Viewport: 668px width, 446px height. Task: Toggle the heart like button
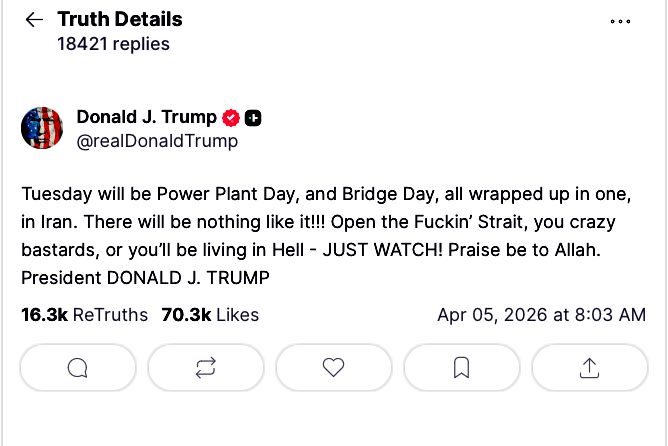334,368
